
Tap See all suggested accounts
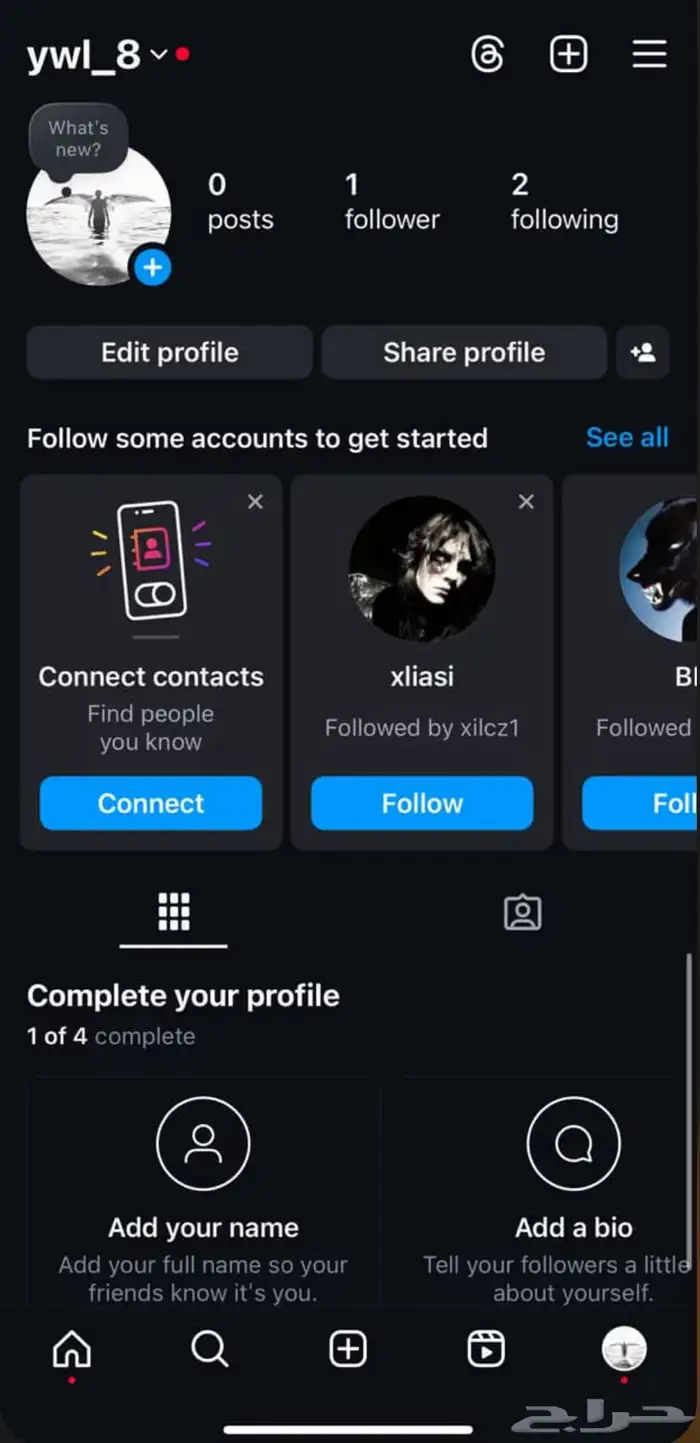coord(627,438)
